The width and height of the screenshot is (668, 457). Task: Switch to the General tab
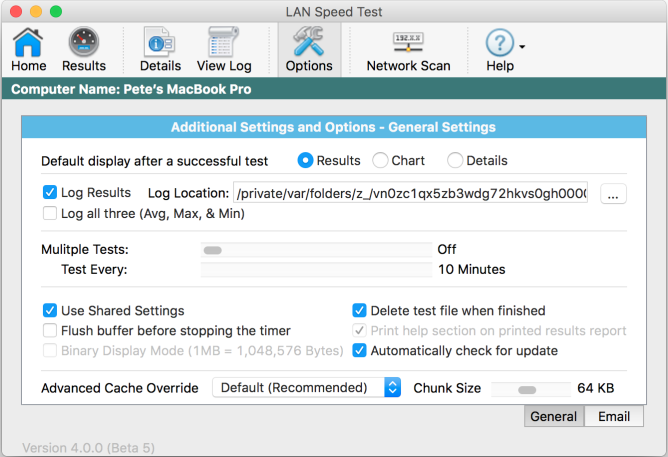pyautogui.click(x=554, y=416)
